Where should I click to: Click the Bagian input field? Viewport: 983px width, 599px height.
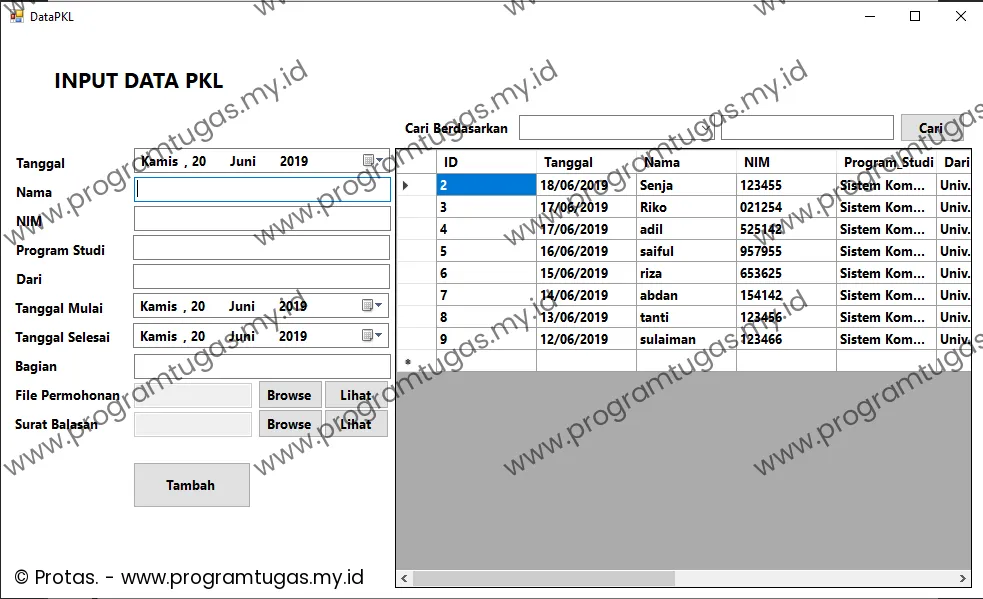point(262,366)
